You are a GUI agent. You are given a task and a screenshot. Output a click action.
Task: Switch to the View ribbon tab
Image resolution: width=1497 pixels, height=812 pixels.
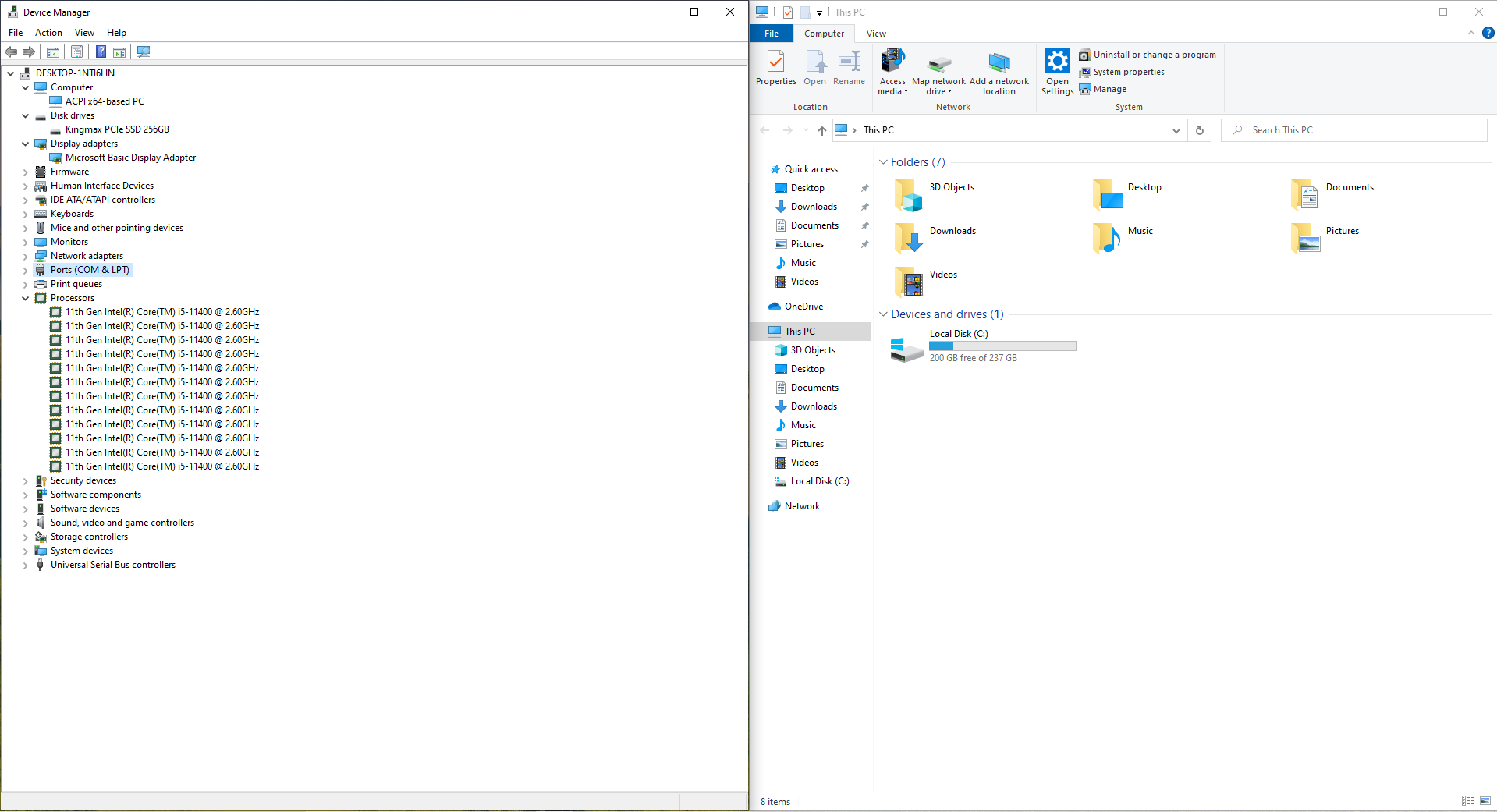pyautogui.click(x=876, y=34)
